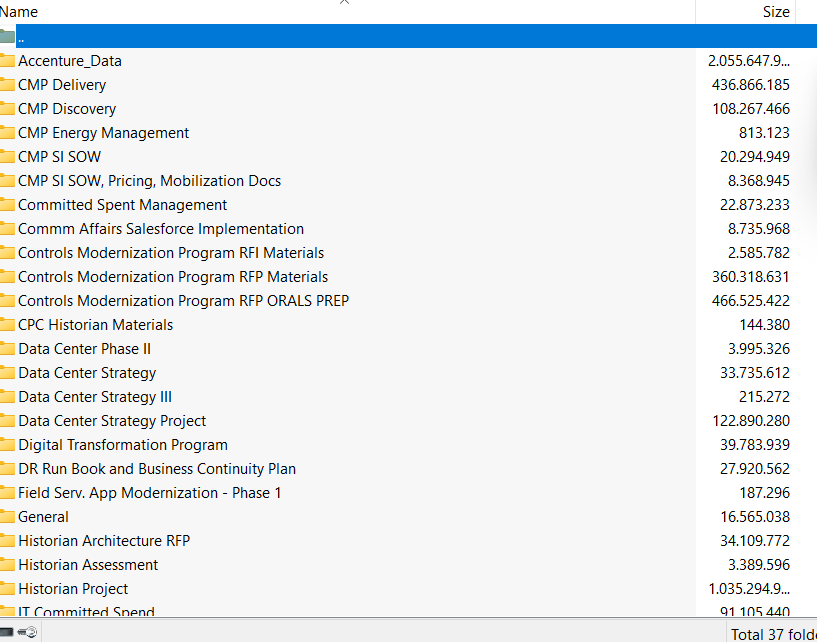Click the General folder icon
Screen dimensions: 817x642
[x=8, y=517]
